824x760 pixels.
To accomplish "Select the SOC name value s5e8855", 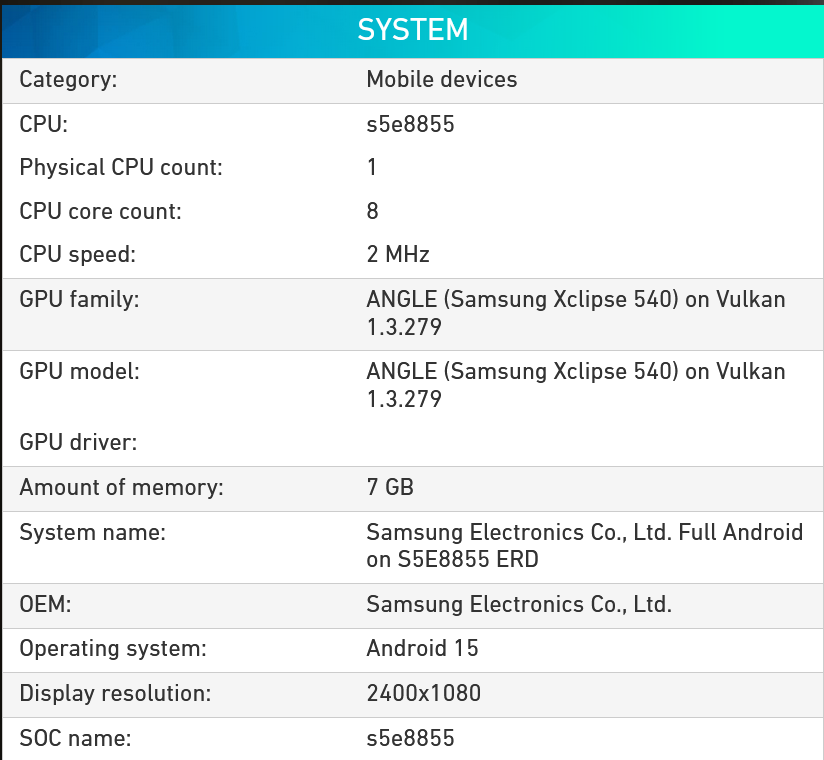I will (x=410, y=738).
